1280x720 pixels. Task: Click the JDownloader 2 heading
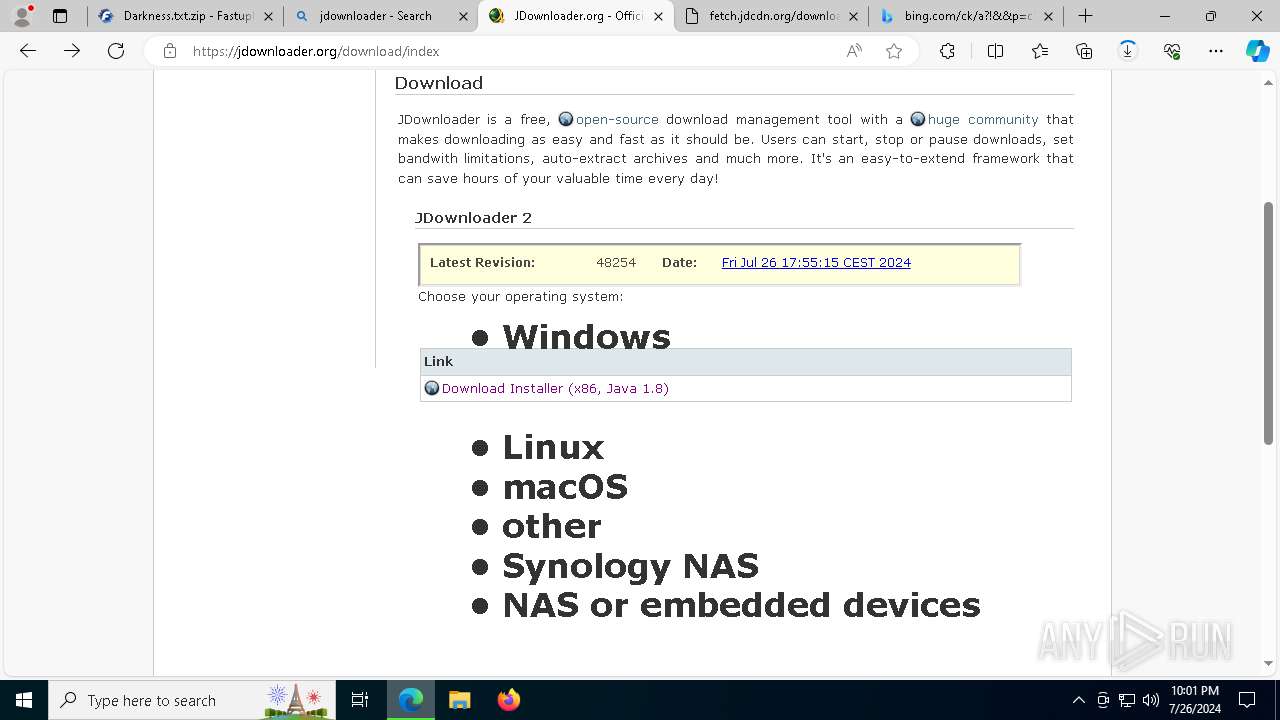(474, 218)
